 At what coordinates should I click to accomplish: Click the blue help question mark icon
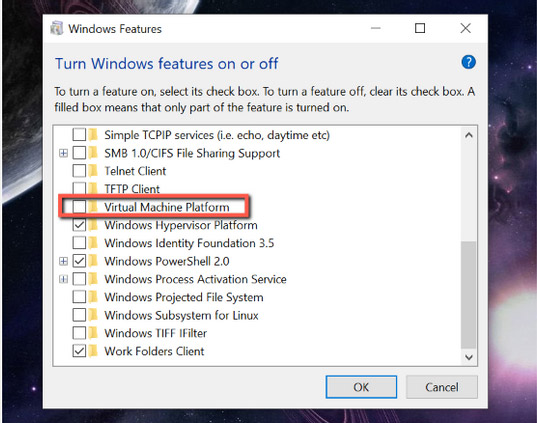coord(468,62)
